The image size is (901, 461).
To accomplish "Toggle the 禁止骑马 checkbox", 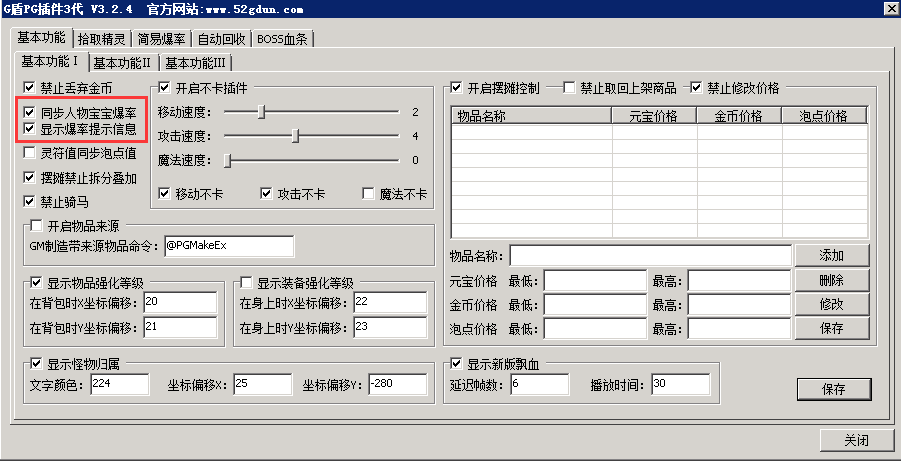I will pyautogui.click(x=29, y=202).
